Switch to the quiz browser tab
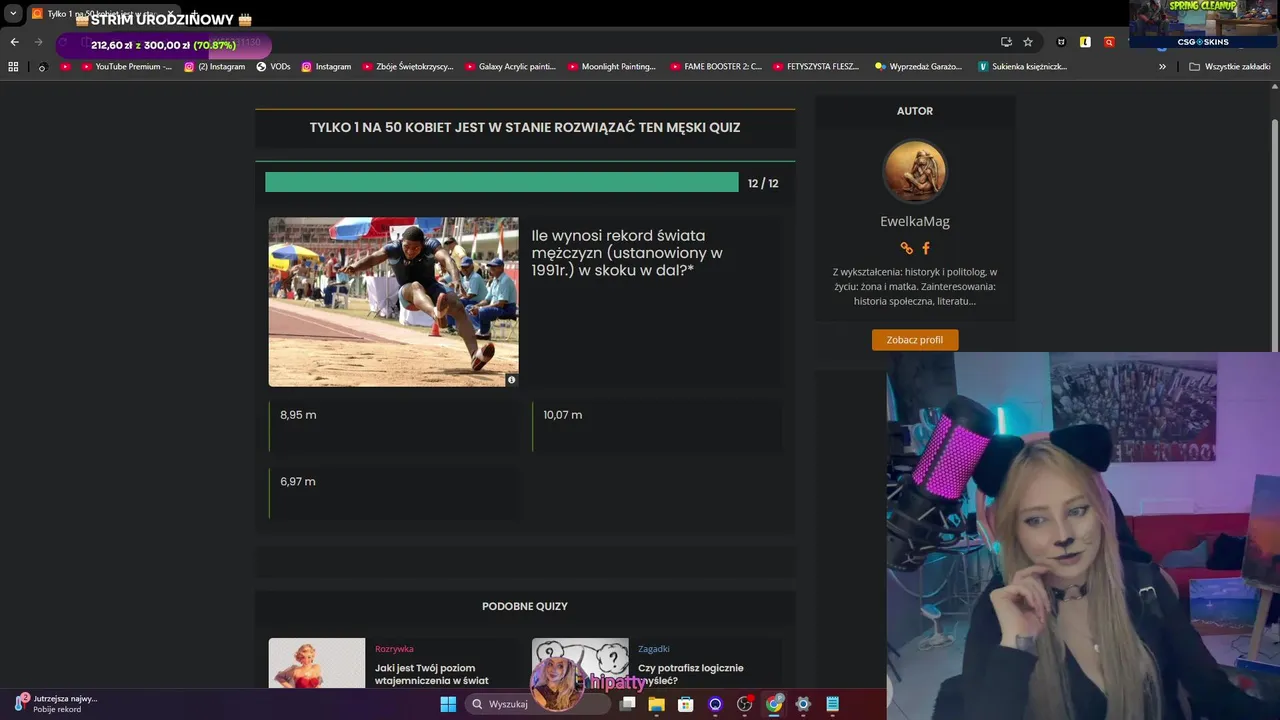Image resolution: width=1280 pixels, height=720 pixels. coord(104,15)
